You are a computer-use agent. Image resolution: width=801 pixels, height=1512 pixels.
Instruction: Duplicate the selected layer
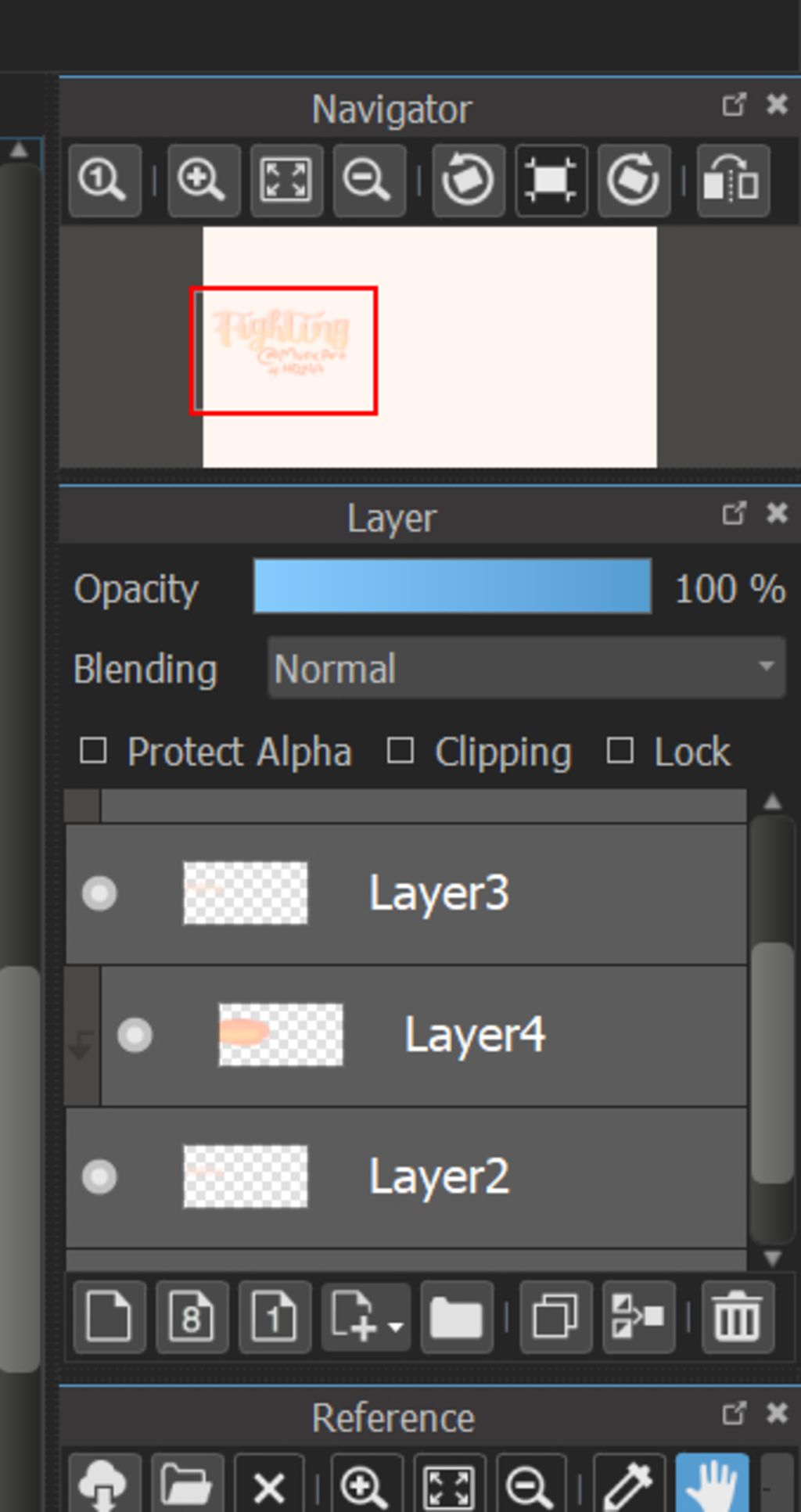pos(555,1317)
